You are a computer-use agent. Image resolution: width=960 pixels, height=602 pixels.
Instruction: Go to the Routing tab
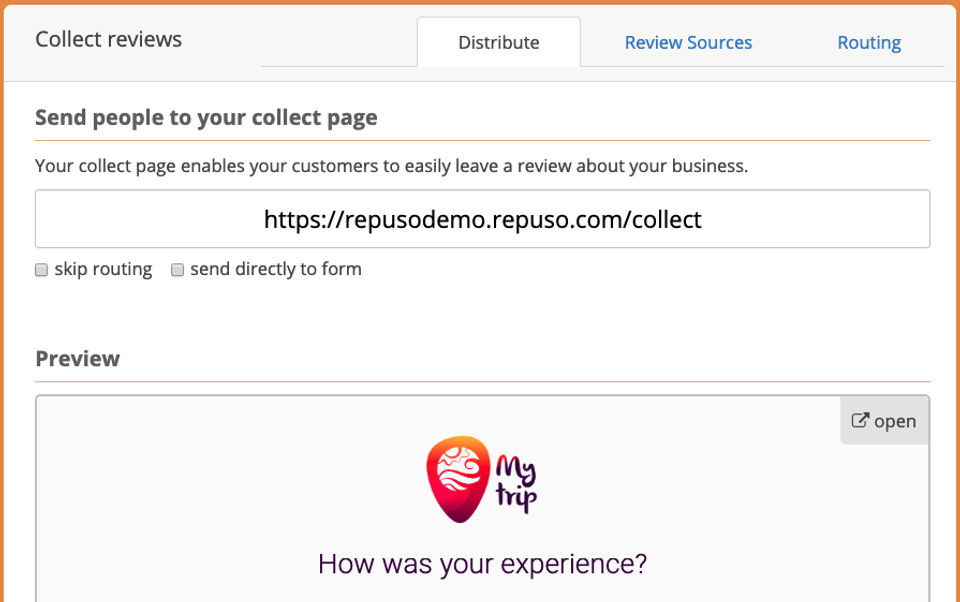tap(869, 43)
